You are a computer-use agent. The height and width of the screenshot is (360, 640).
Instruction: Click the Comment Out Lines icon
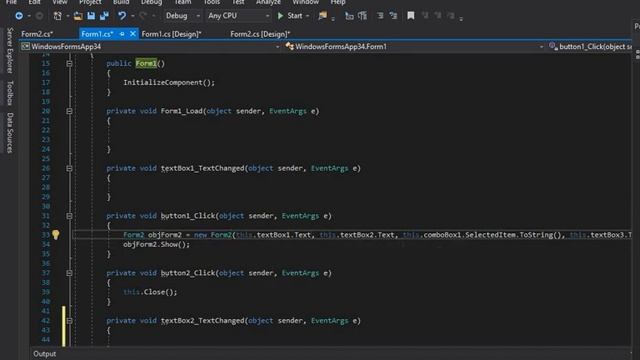pos(380,16)
